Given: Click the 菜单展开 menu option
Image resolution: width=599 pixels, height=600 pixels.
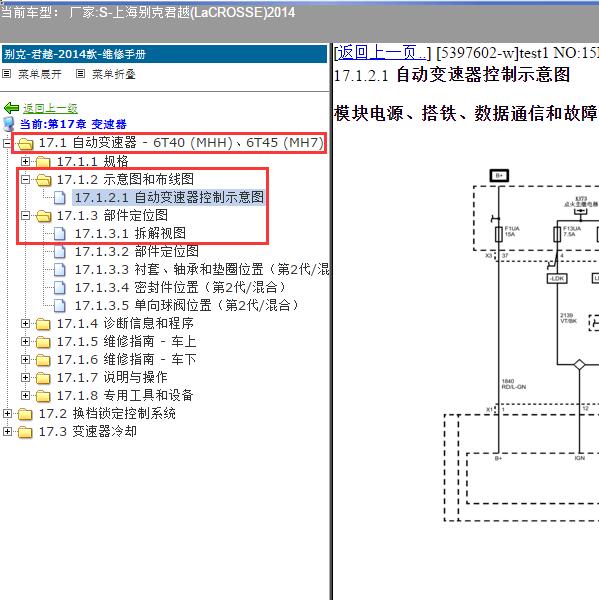Looking at the screenshot, I should (40, 74).
